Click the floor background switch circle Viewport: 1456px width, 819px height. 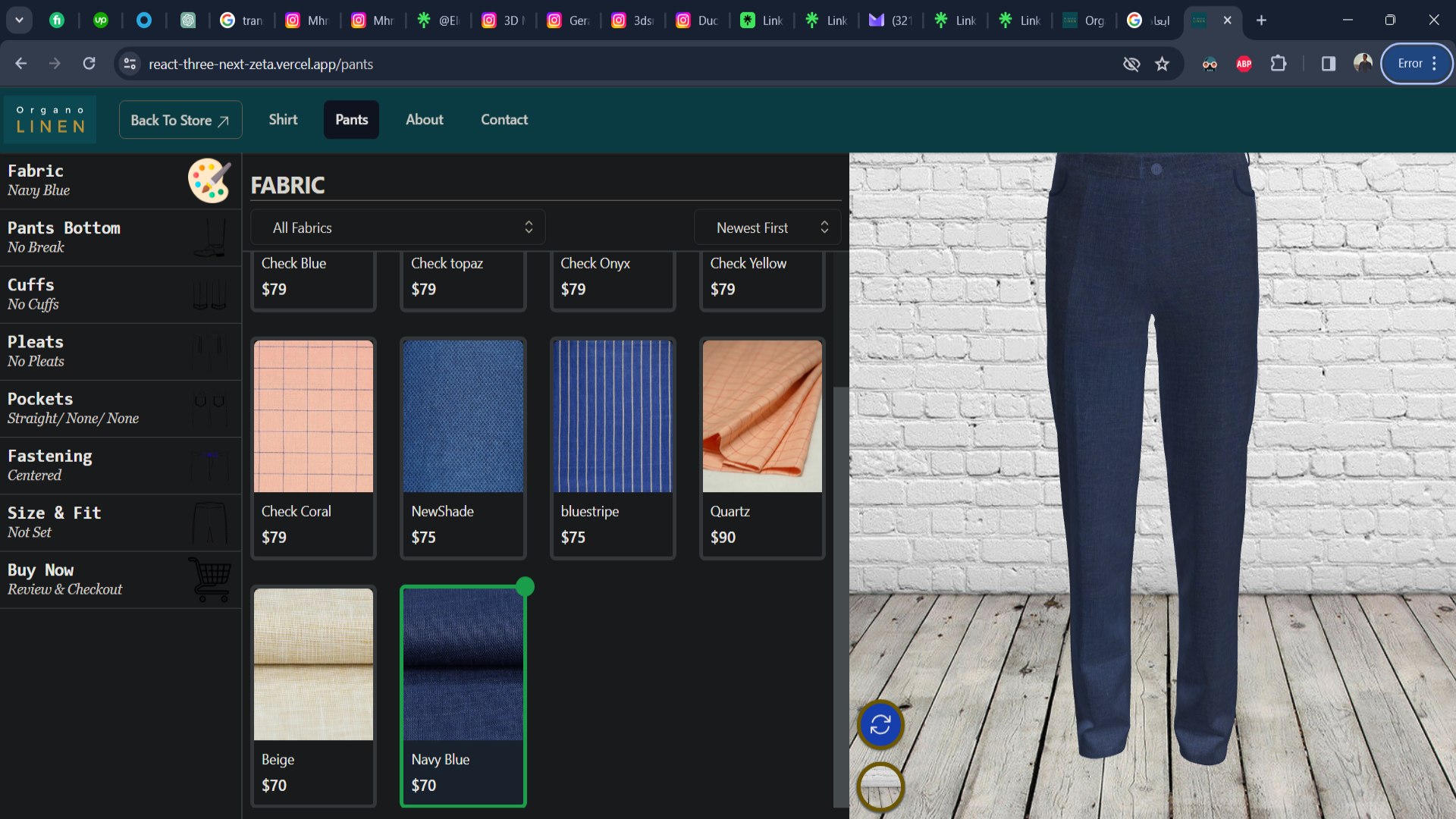click(x=880, y=787)
